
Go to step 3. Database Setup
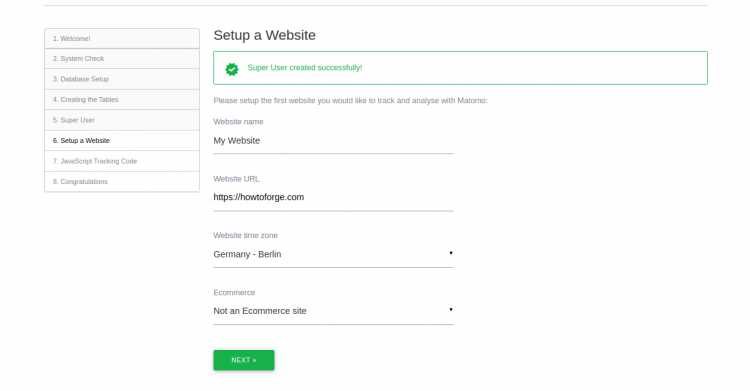click(x=122, y=79)
